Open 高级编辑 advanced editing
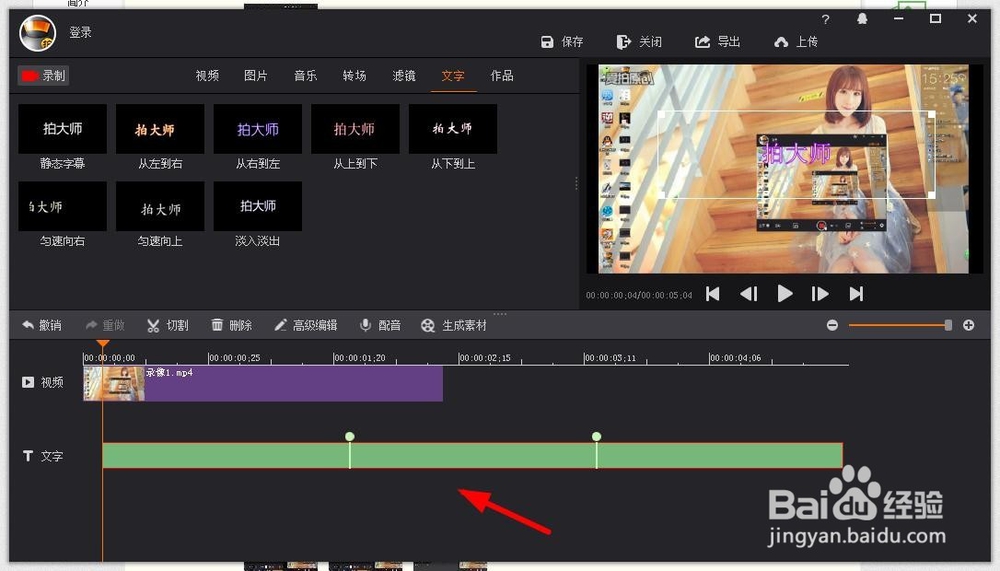 [x=306, y=325]
